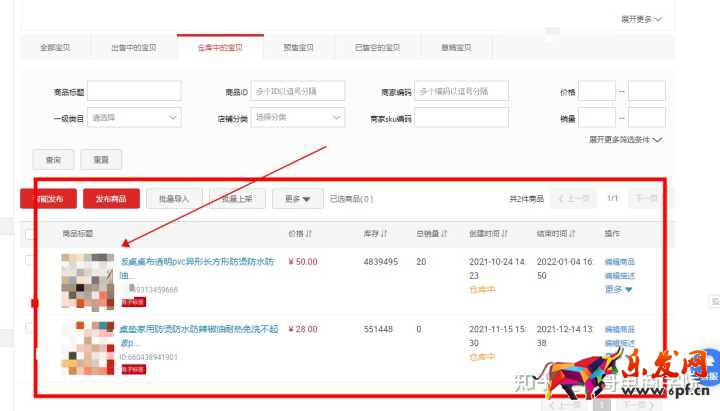
Task: Click 编辑商品 link for first product
Action: [619, 262]
